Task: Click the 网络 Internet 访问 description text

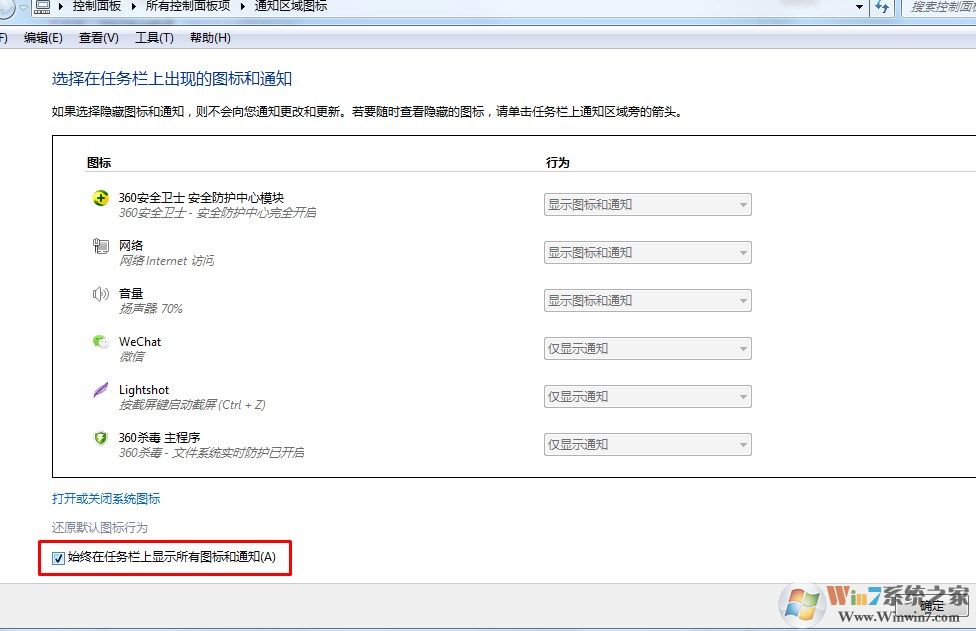Action: (166, 261)
